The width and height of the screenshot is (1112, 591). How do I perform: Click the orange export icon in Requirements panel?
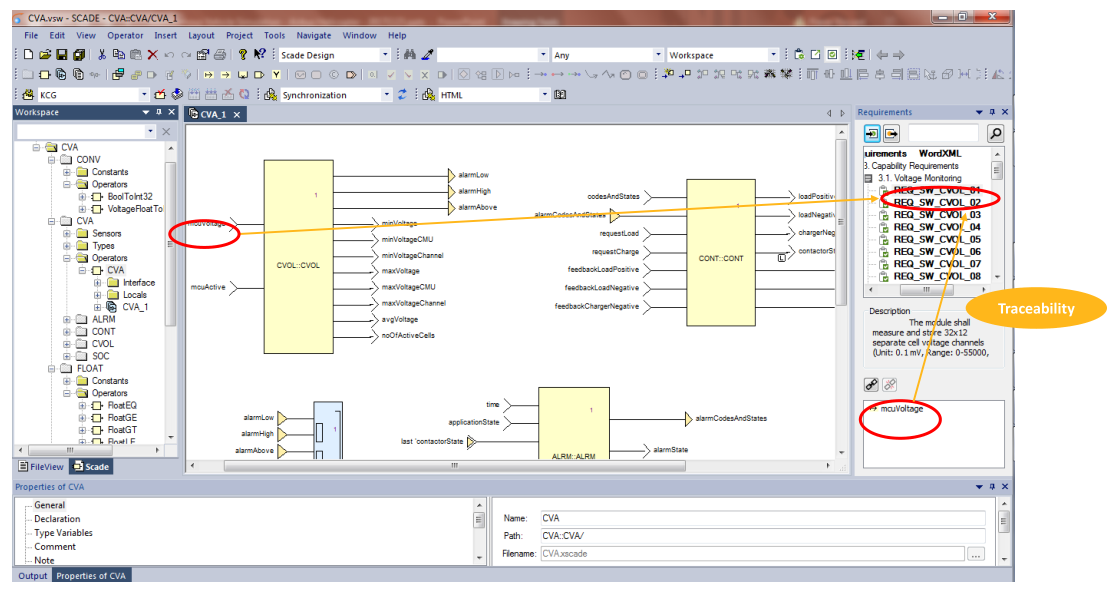pyautogui.click(x=891, y=133)
